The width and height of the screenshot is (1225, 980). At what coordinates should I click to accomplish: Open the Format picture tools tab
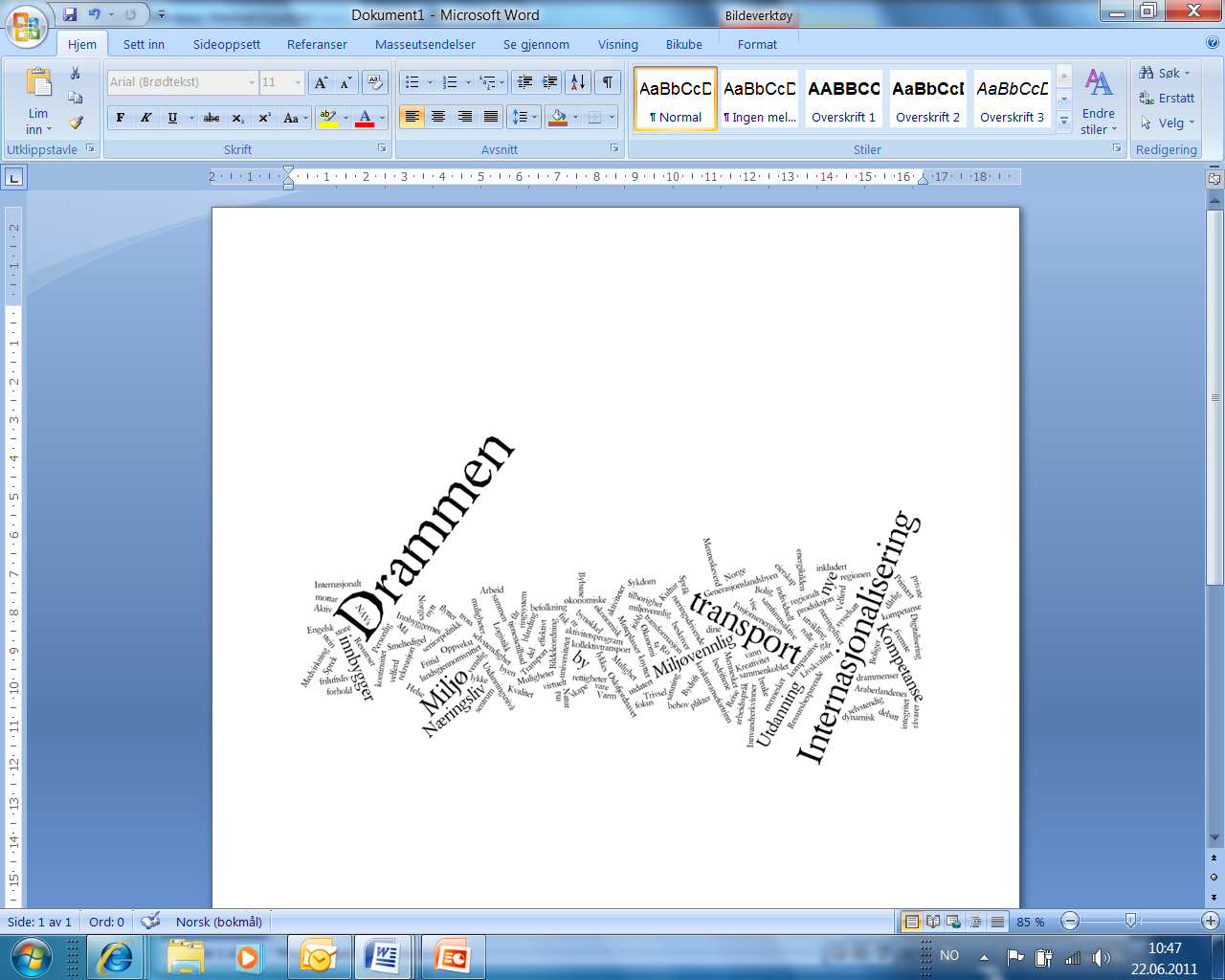coord(757,44)
